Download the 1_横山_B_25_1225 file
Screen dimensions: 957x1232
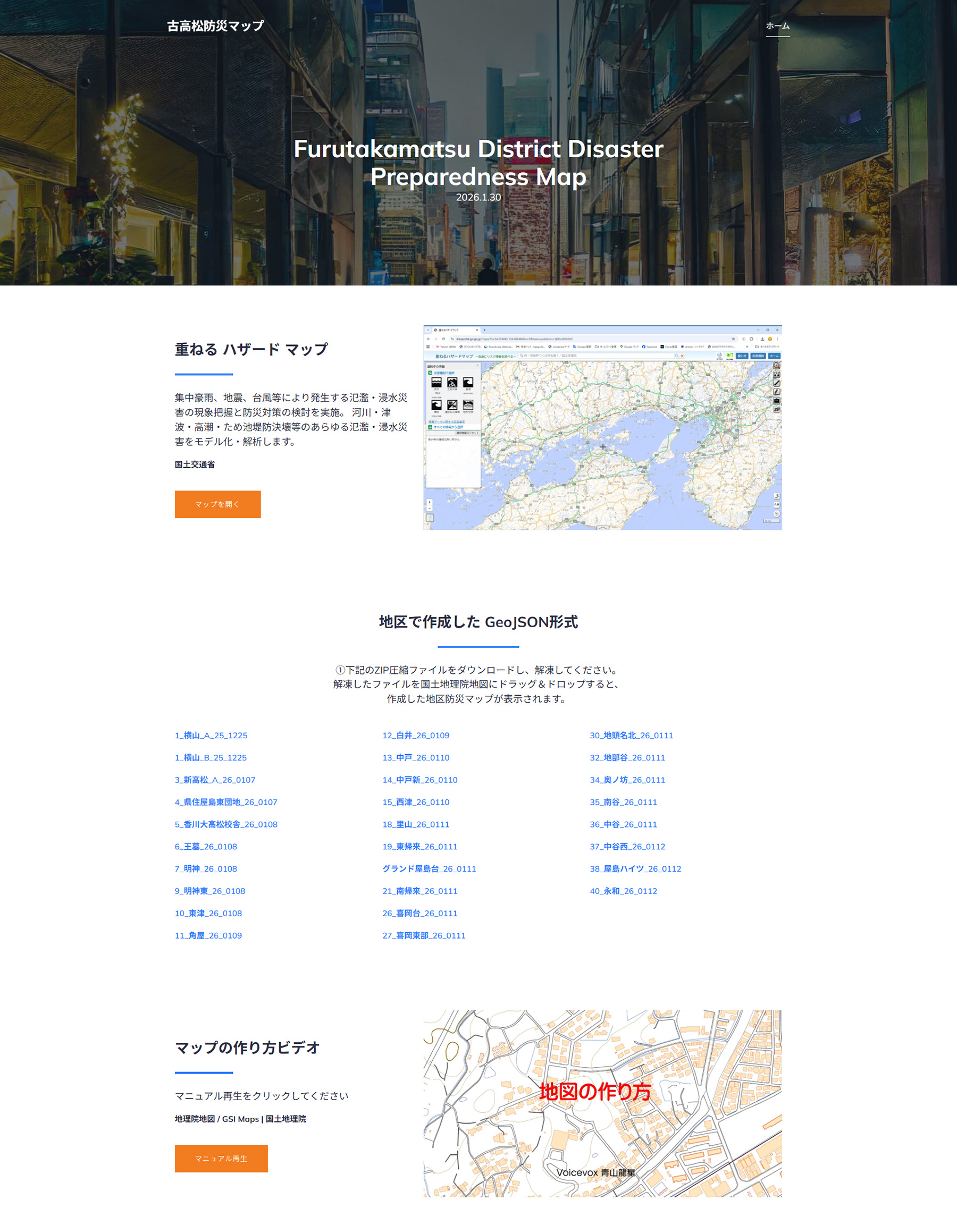(211, 757)
